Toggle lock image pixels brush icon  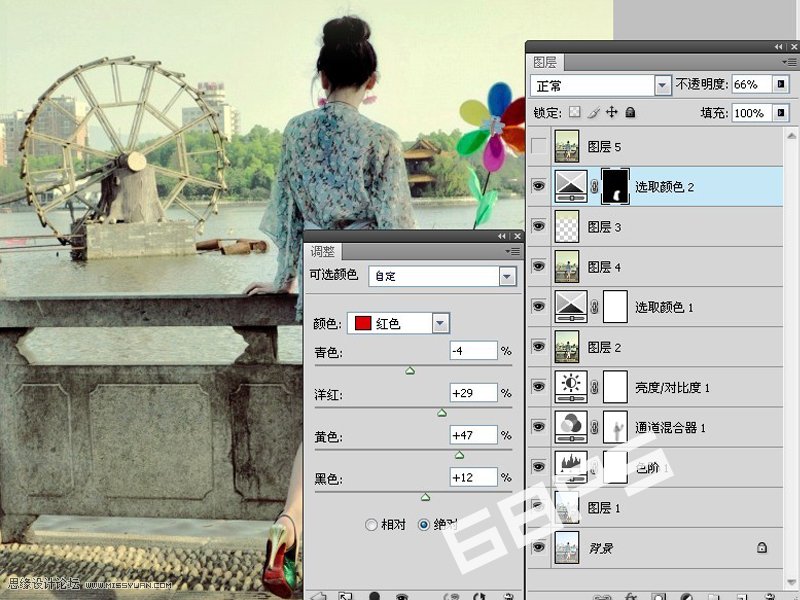click(x=593, y=112)
